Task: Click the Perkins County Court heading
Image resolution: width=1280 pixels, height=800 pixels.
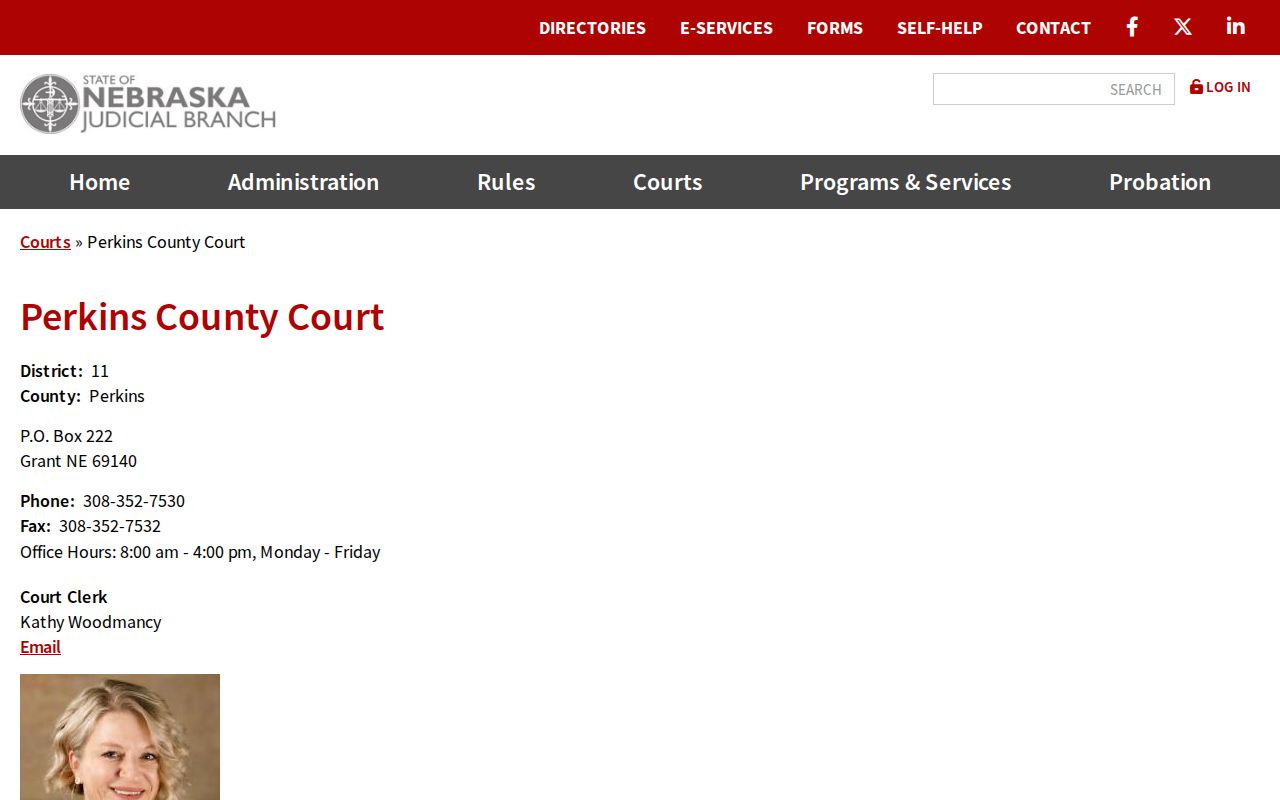Action: click(x=202, y=317)
